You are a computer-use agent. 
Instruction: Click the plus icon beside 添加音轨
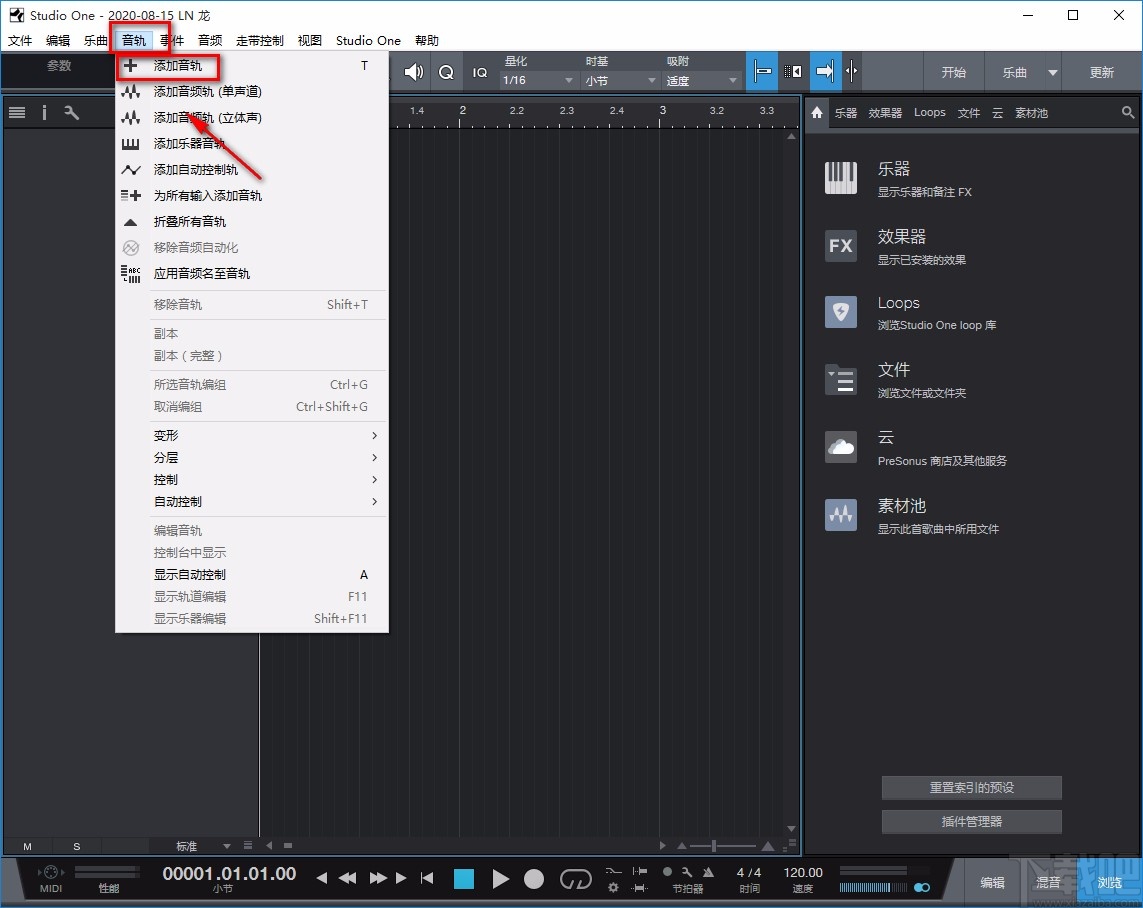130,66
